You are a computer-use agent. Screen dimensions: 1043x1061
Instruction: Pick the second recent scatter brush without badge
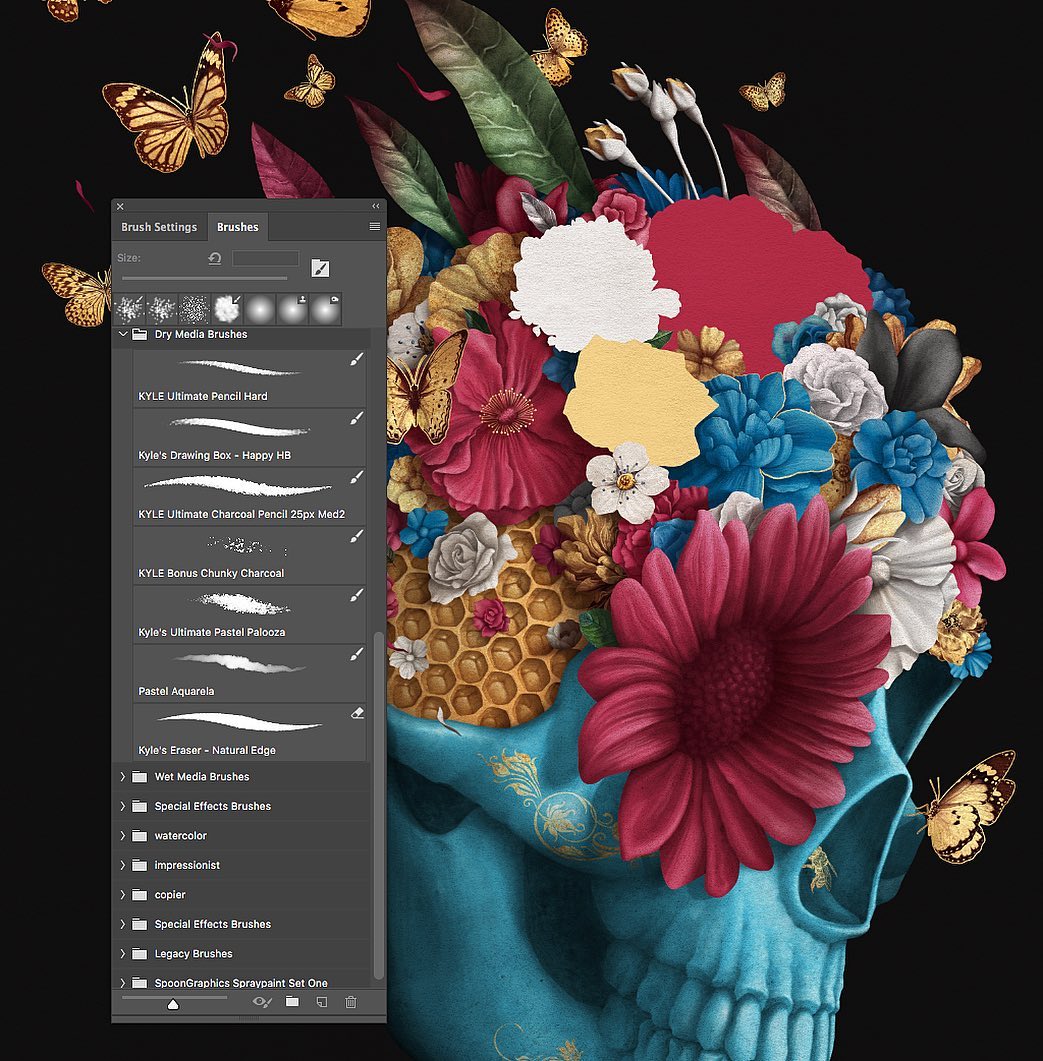coord(162,309)
